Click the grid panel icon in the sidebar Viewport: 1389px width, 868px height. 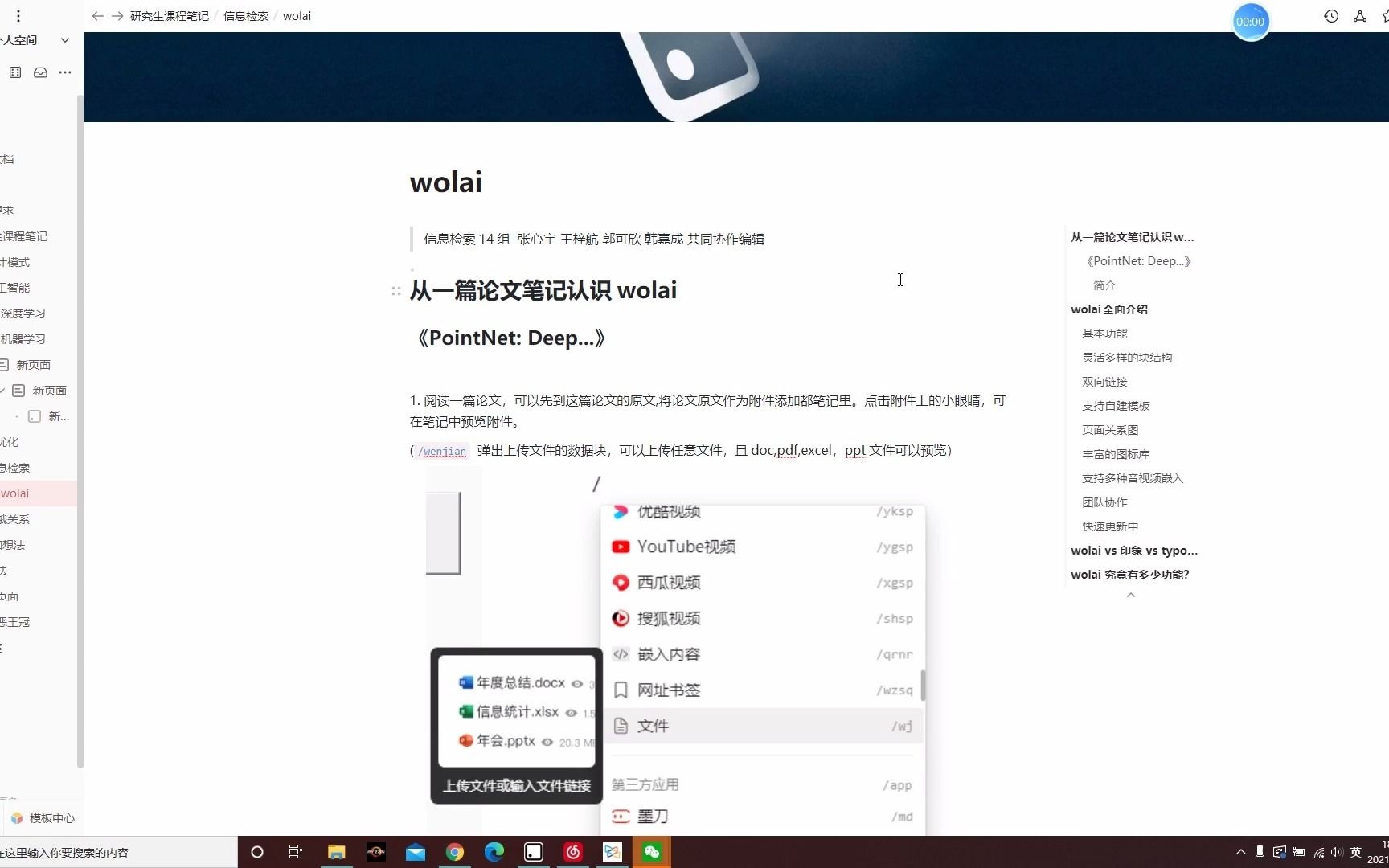click(15, 72)
